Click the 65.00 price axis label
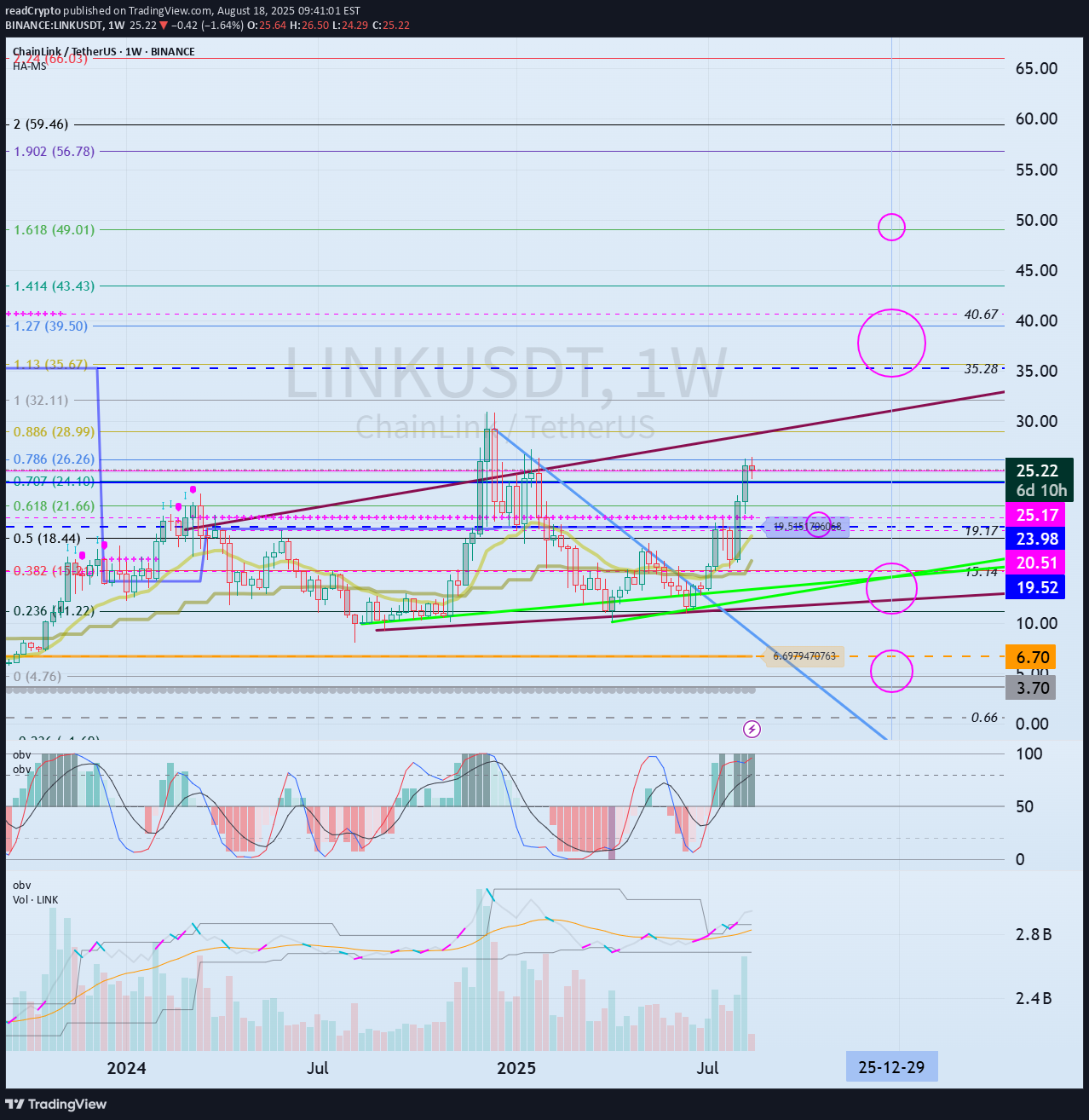Viewport: 1089px width, 1120px height. pos(1036,69)
